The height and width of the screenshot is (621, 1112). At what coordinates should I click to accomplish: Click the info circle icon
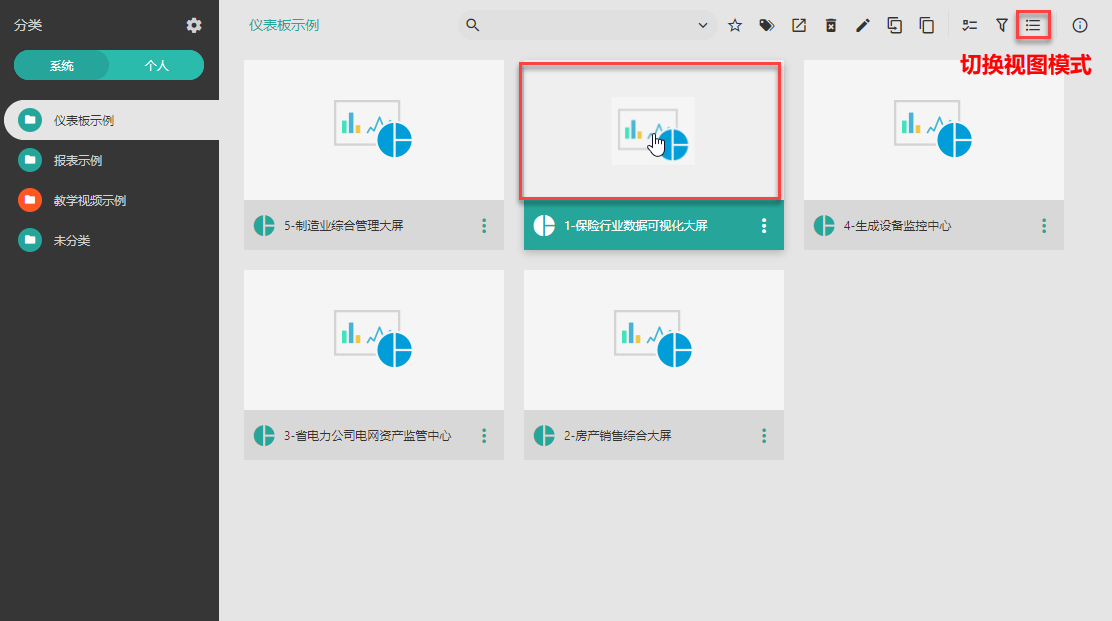click(x=1079, y=26)
